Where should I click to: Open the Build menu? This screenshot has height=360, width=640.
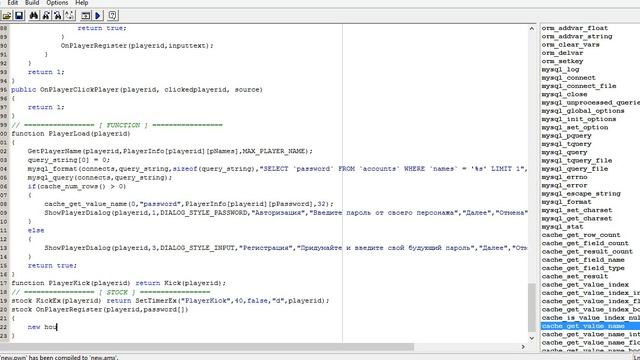[32, 3]
